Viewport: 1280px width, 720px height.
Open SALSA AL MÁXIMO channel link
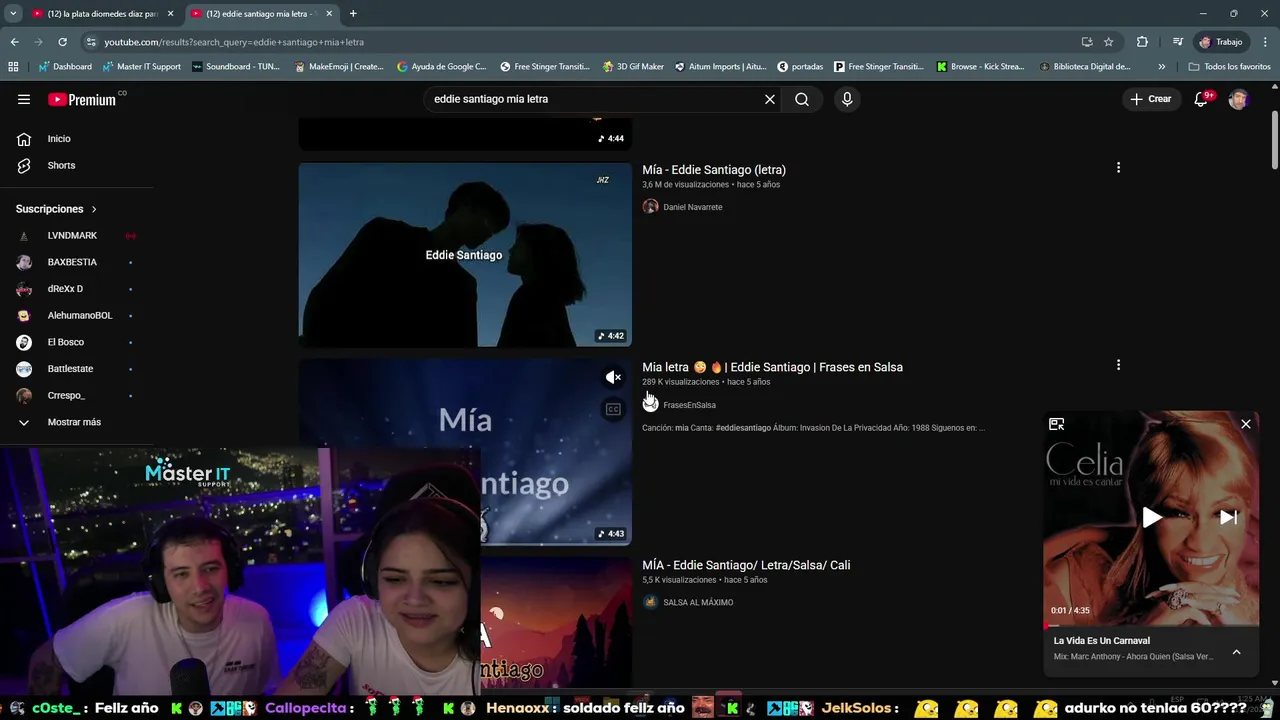coord(698,602)
